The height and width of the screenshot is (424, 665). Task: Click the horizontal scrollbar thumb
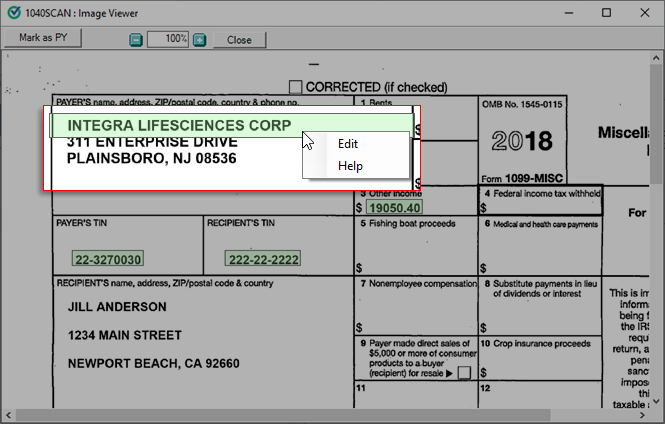pyautogui.click(x=283, y=415)
